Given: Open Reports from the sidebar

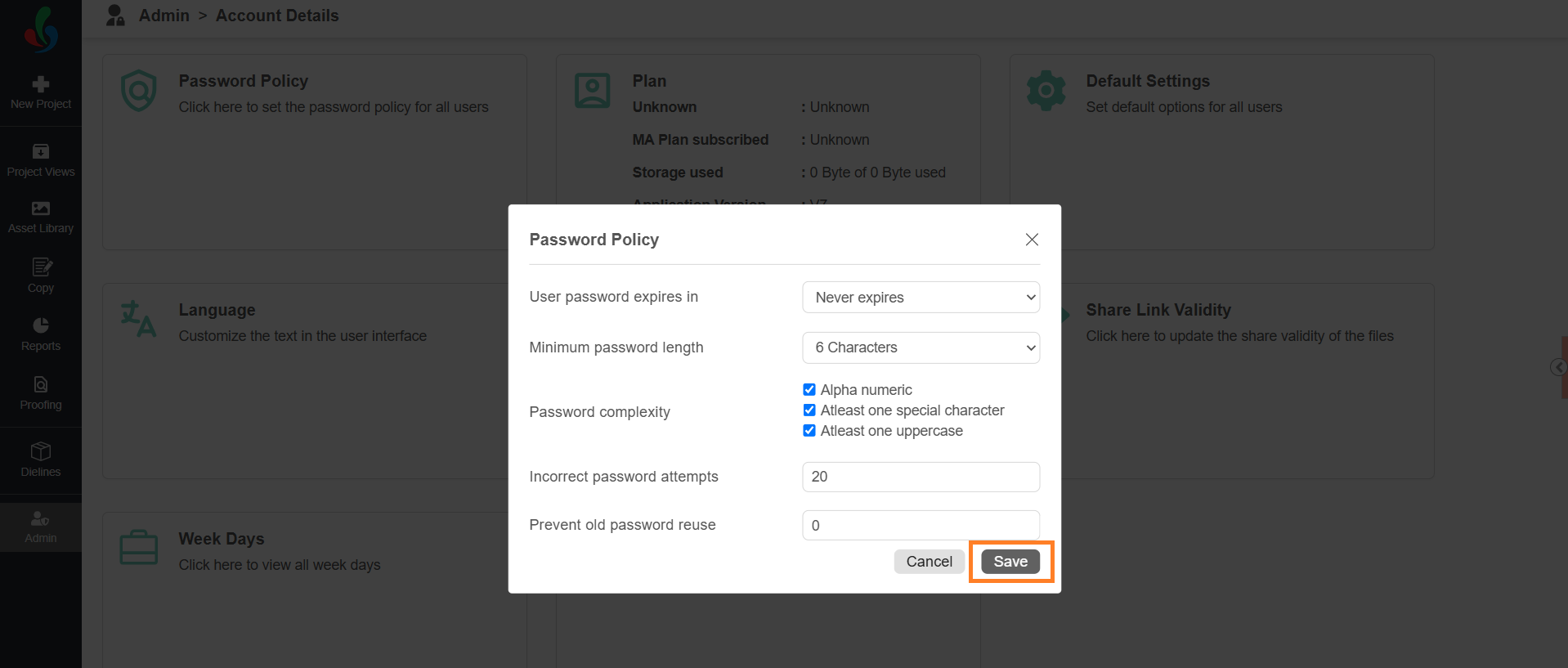Looking at the screenshot, I should [x=41, y=334].
